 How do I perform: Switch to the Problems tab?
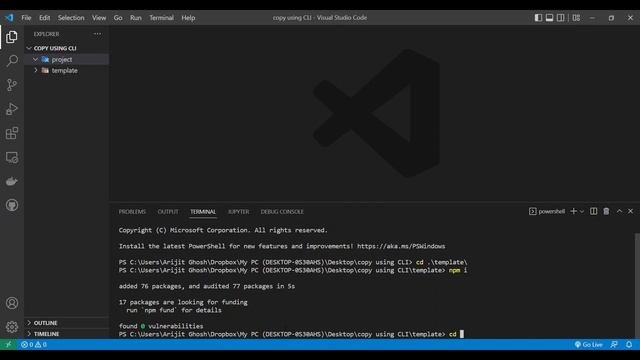(132, 211)
